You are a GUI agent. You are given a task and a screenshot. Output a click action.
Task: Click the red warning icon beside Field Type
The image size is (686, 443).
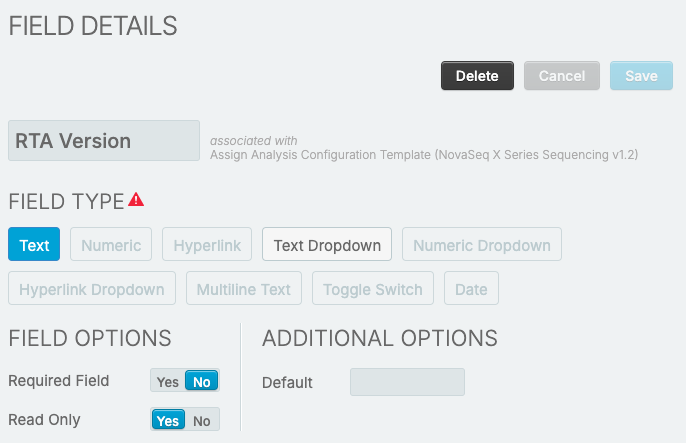coord(137,200)
